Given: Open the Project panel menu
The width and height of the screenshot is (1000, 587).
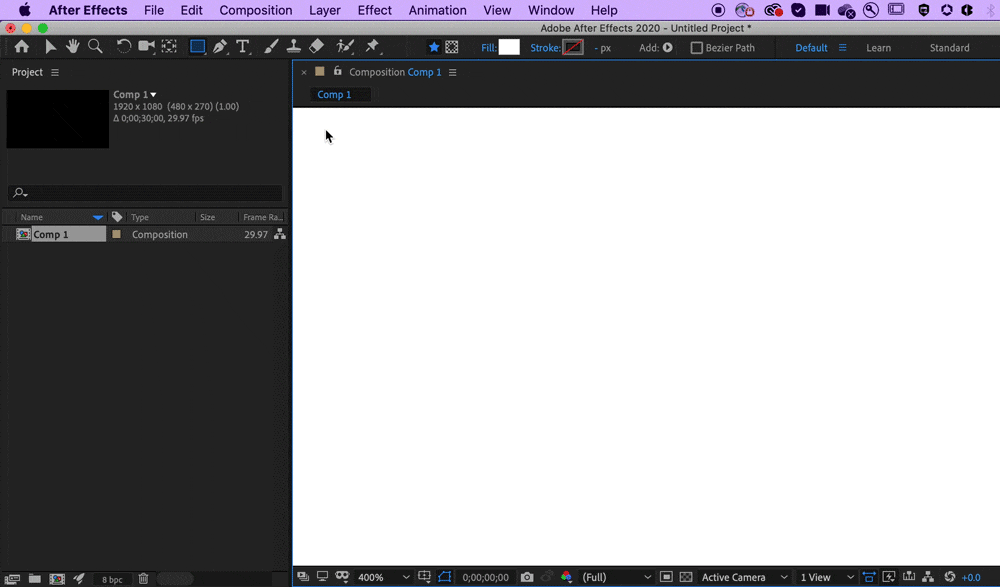Looking at the screenshot, I should pyautogui.click(x=55, y=73).
